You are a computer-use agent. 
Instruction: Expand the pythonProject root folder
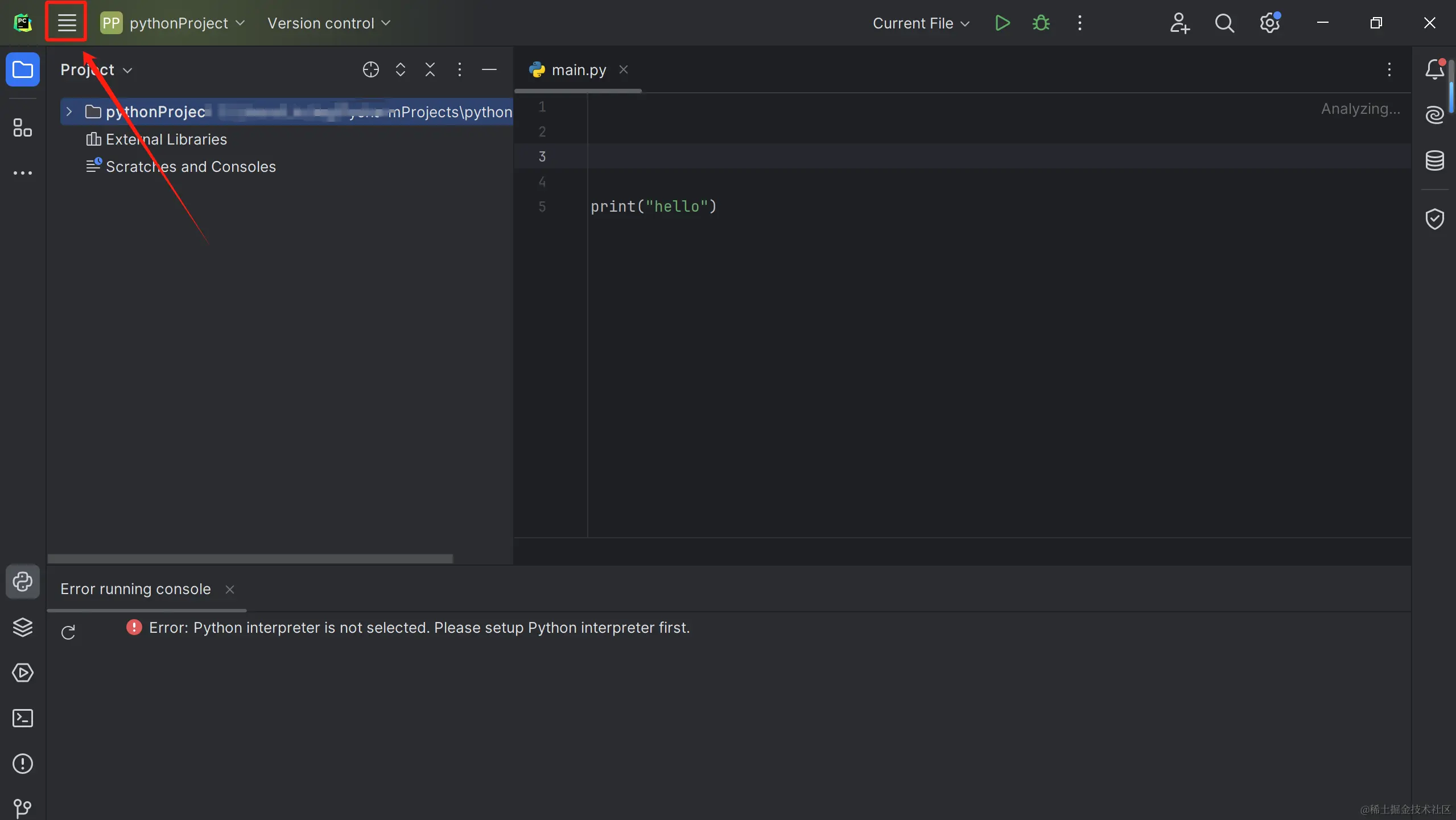tap(69, 112)
